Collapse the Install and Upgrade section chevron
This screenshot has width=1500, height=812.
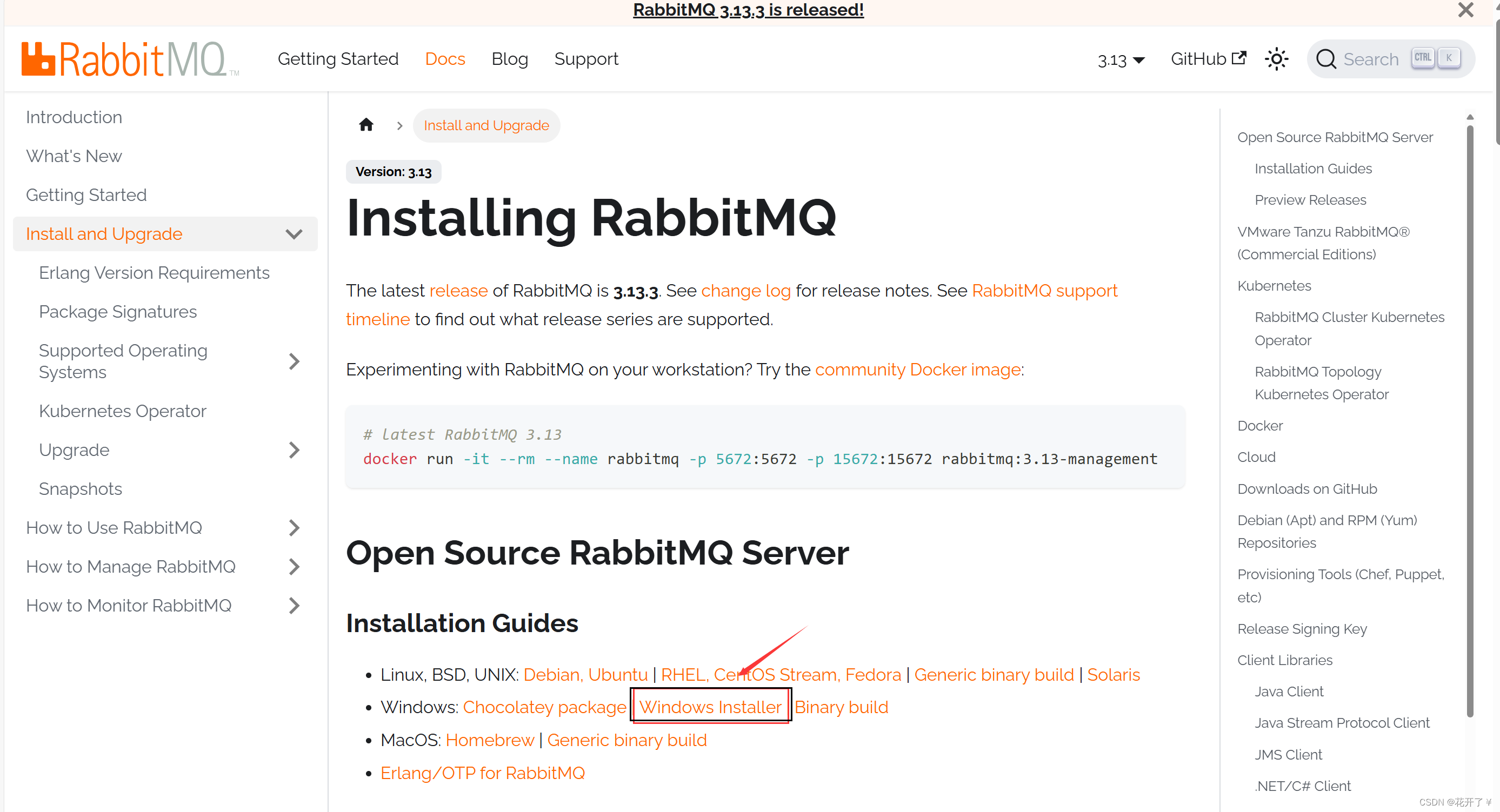tap(294, 234)
